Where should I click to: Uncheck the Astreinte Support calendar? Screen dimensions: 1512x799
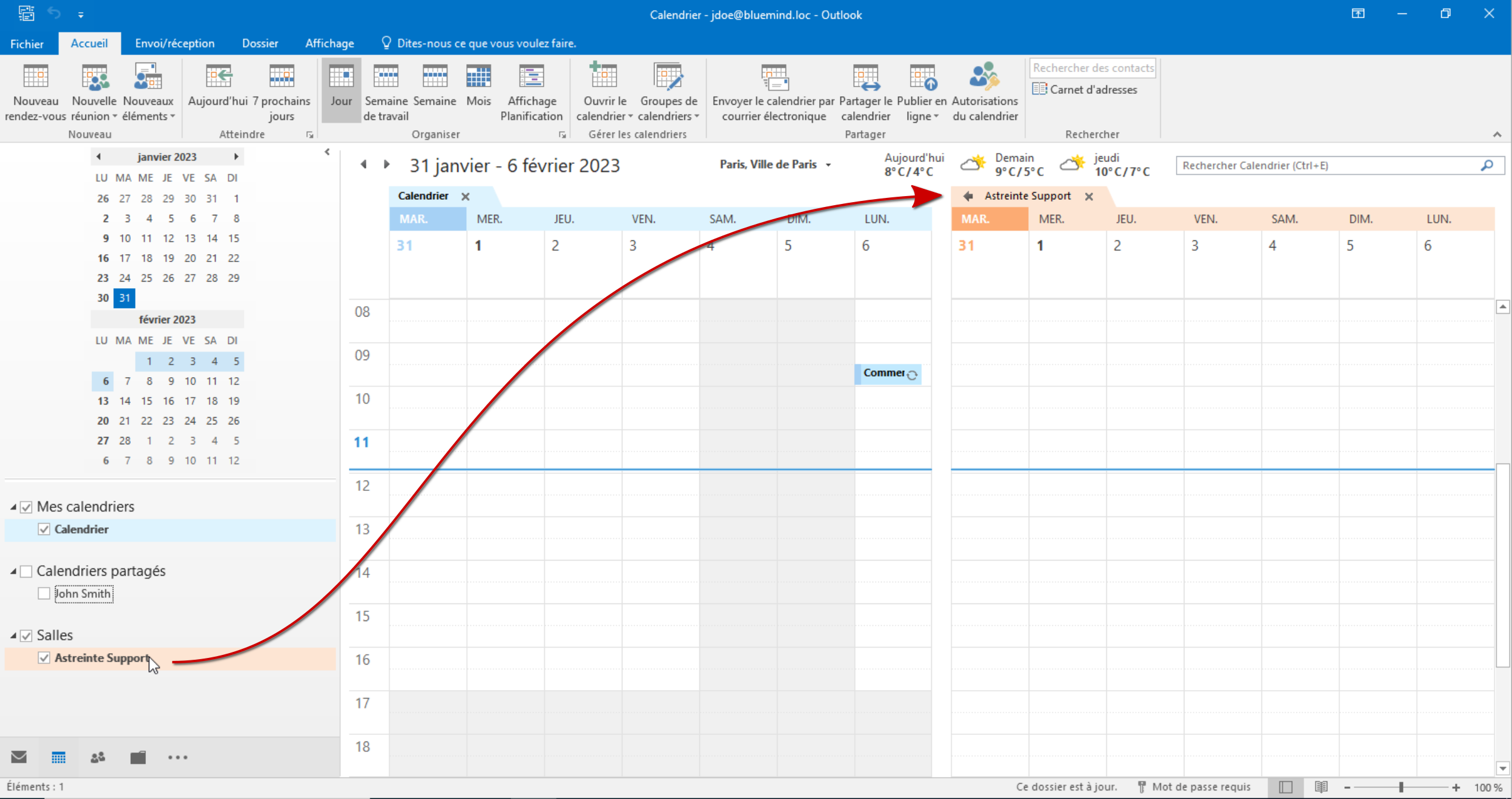44,657
